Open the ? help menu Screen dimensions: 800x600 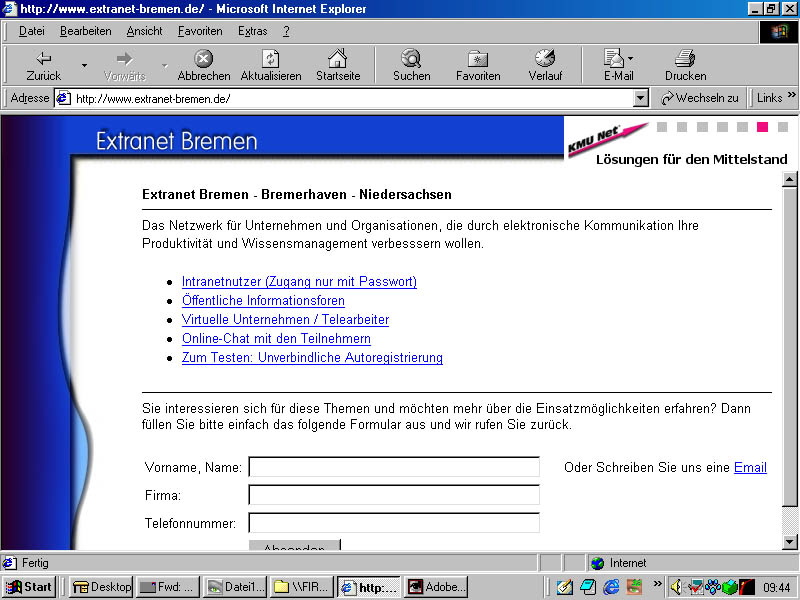286,31
